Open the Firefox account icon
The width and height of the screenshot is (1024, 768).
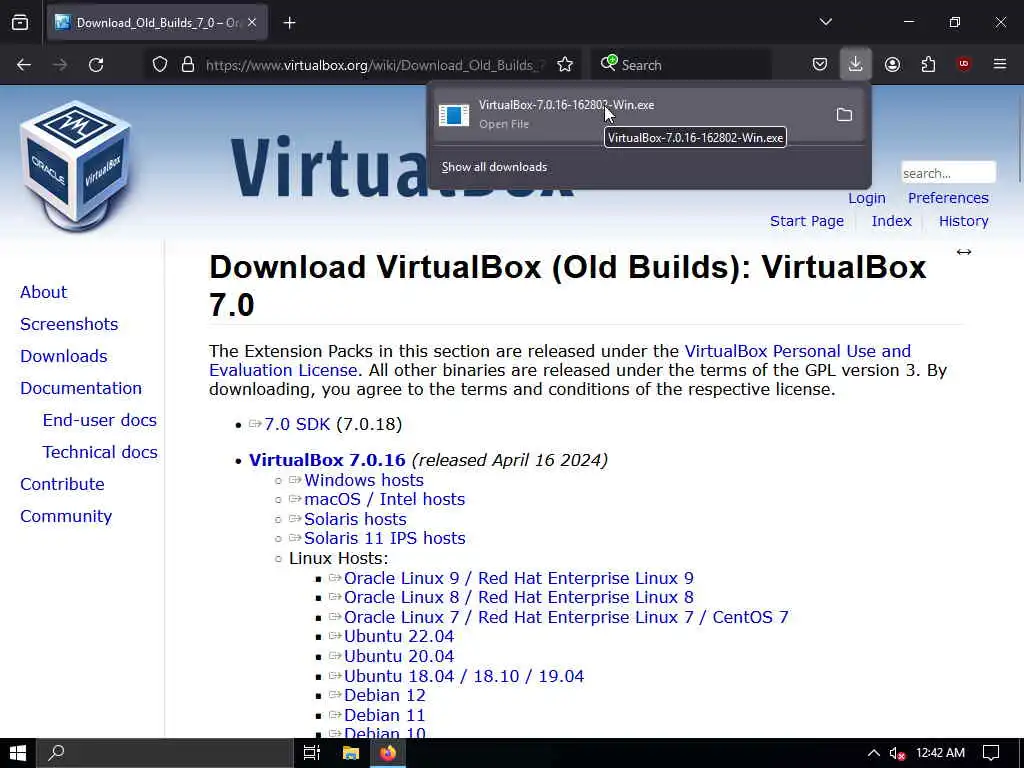click(892, 65)
